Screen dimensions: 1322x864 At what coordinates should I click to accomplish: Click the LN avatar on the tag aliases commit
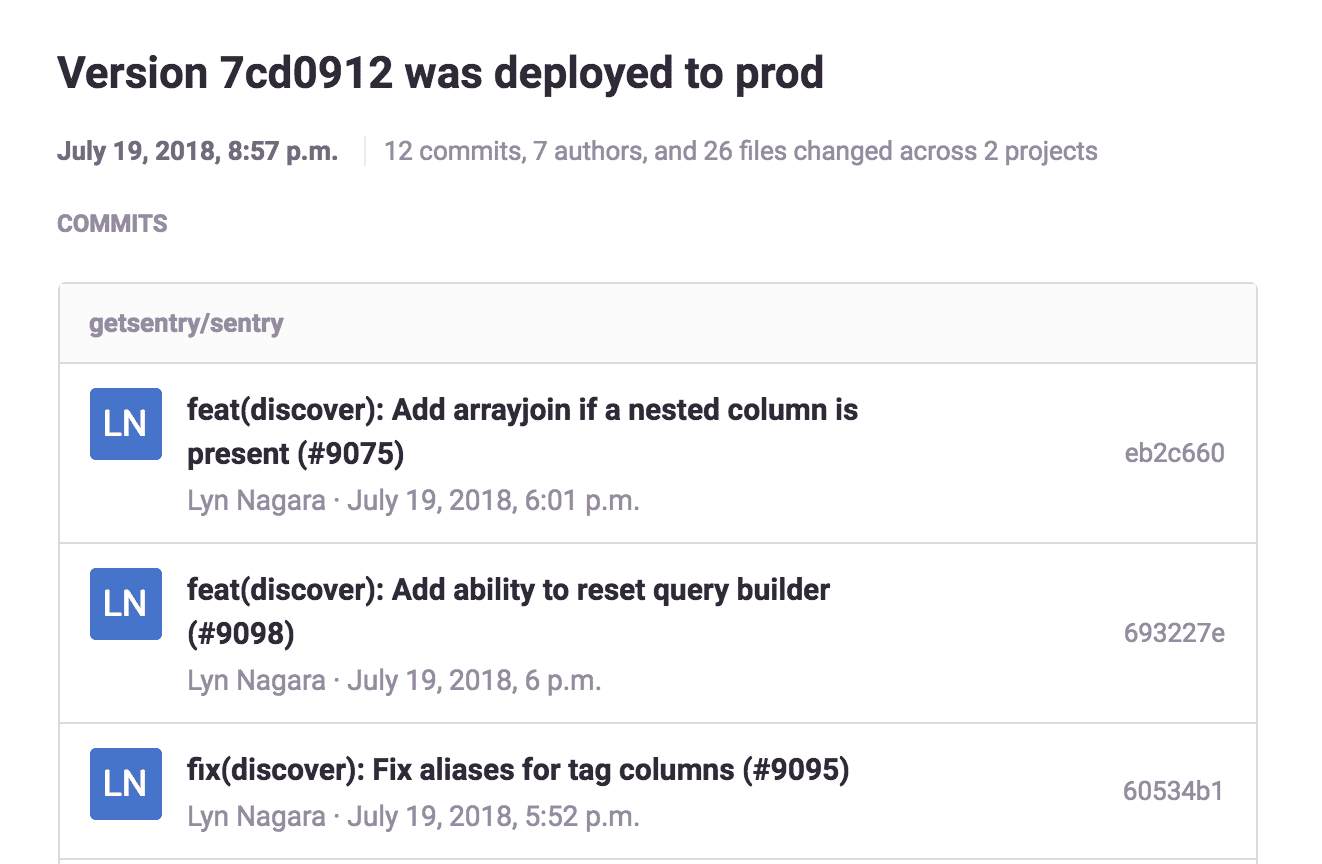(125, 784)
